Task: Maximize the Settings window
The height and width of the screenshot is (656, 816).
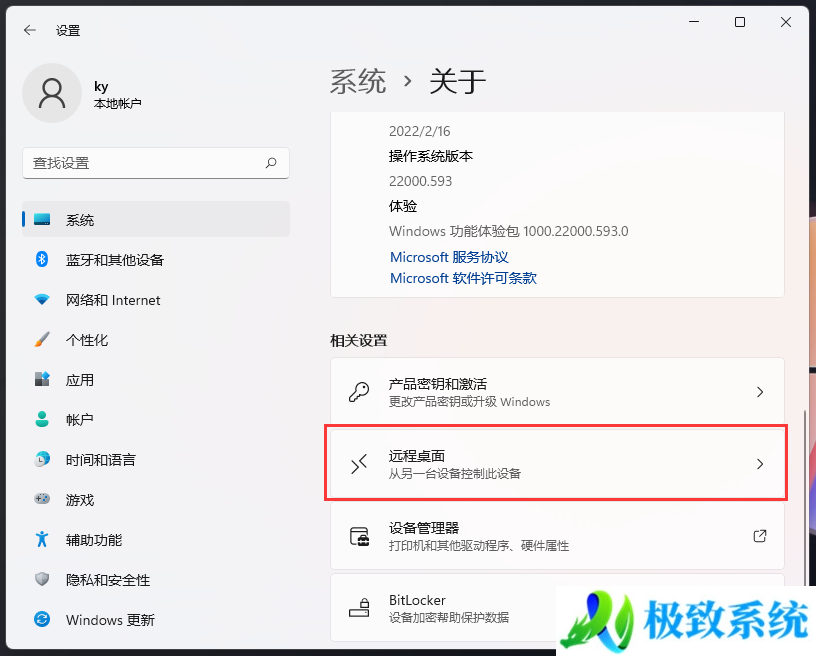Action: 740,22
